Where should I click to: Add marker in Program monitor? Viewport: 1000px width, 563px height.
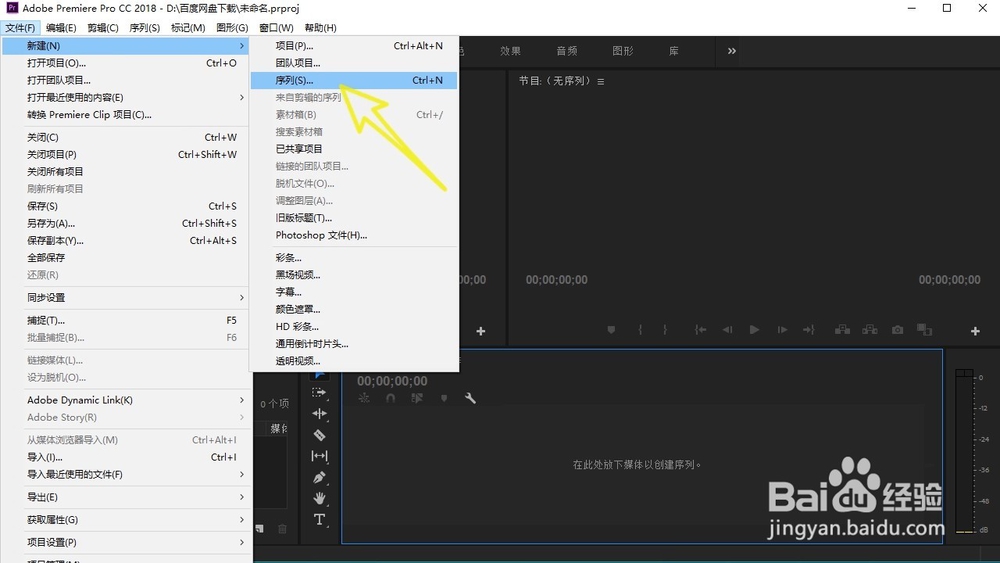[611, 330]
